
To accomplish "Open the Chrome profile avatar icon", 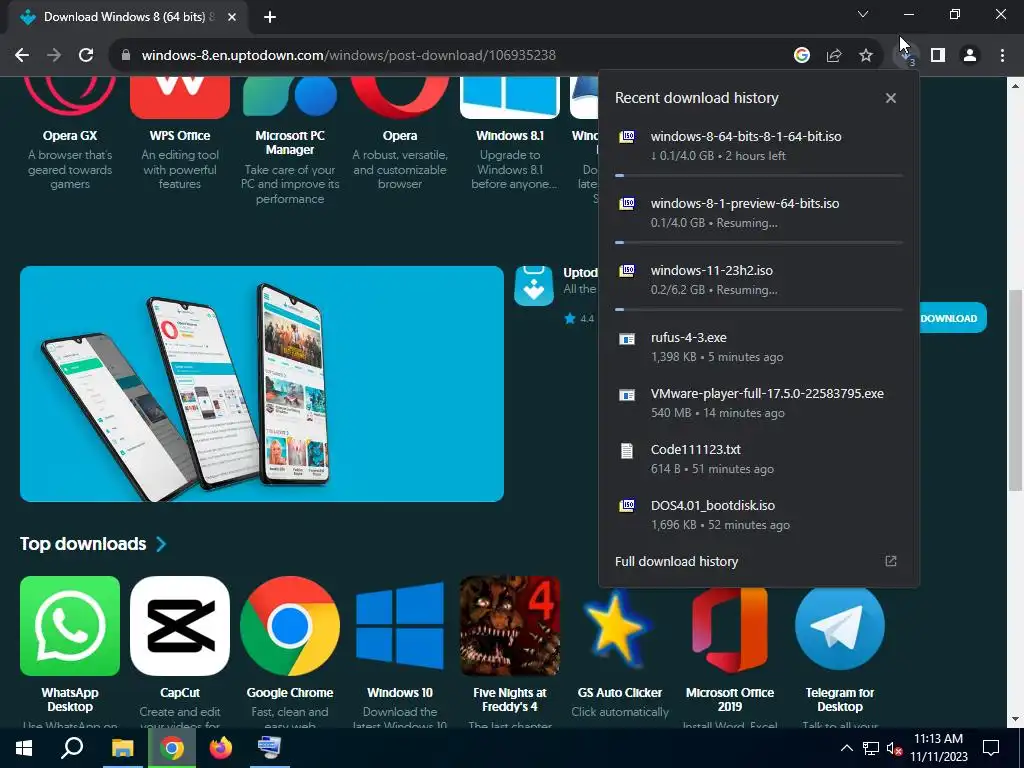I will click(x=970, y=56).
